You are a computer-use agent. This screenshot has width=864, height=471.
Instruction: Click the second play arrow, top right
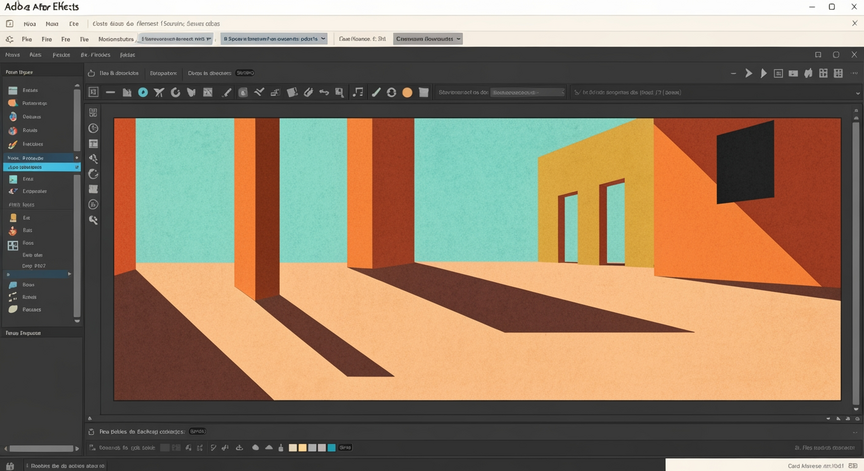[764, 73]
